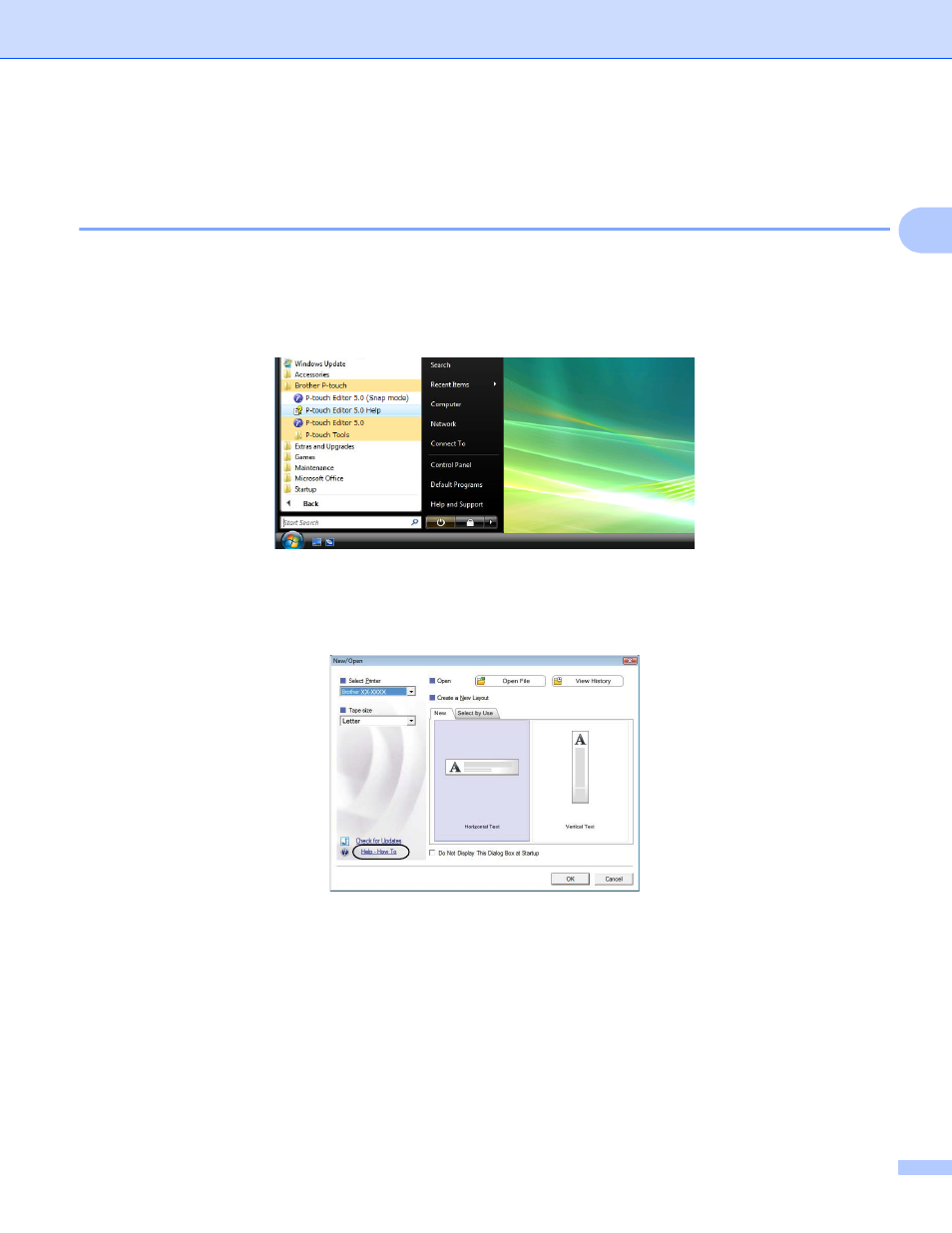Launch P-touch Editor 5.0 (Snap mode)

(x=357, y=397)
